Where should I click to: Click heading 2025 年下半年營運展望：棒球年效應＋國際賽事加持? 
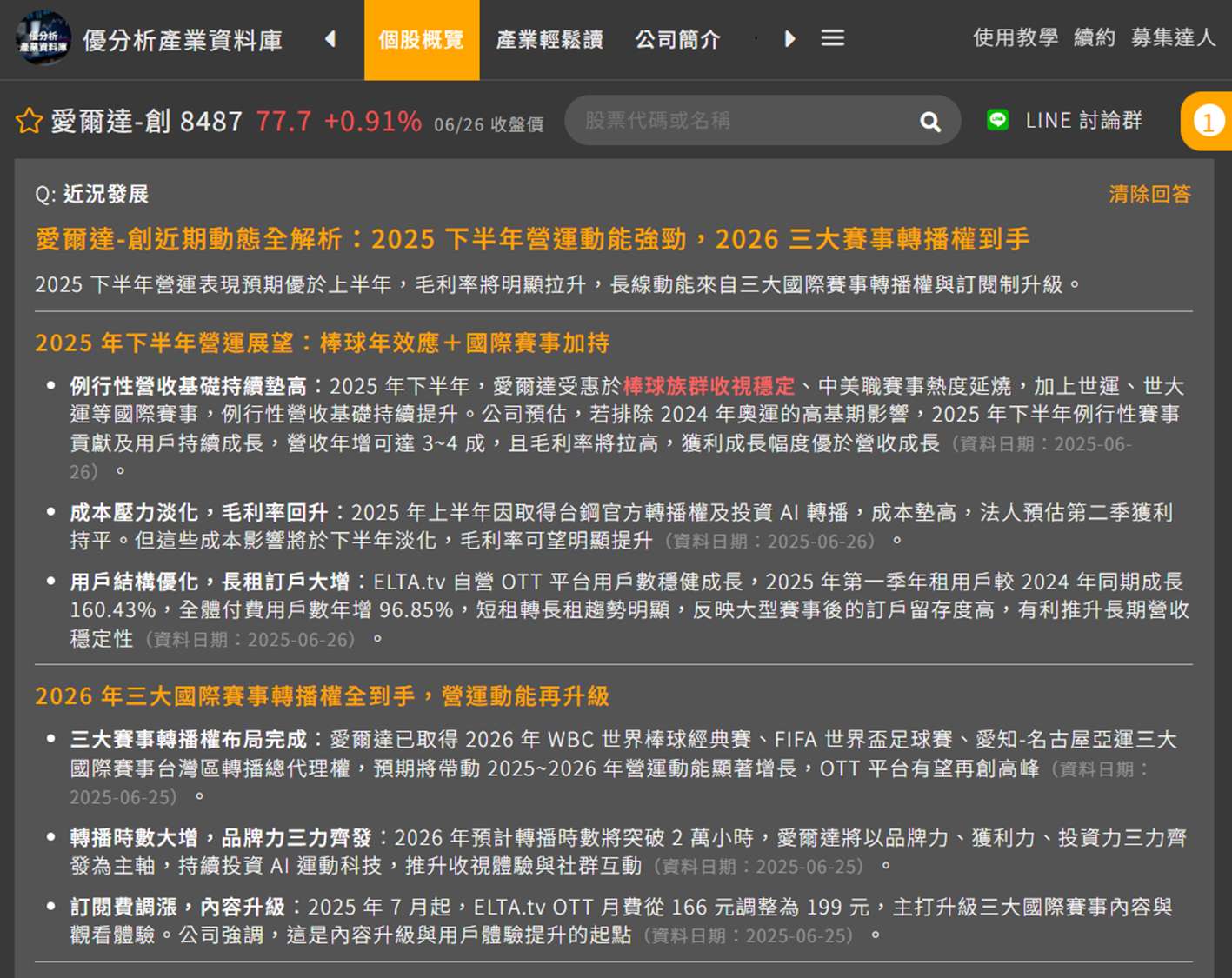click(323, 343)
